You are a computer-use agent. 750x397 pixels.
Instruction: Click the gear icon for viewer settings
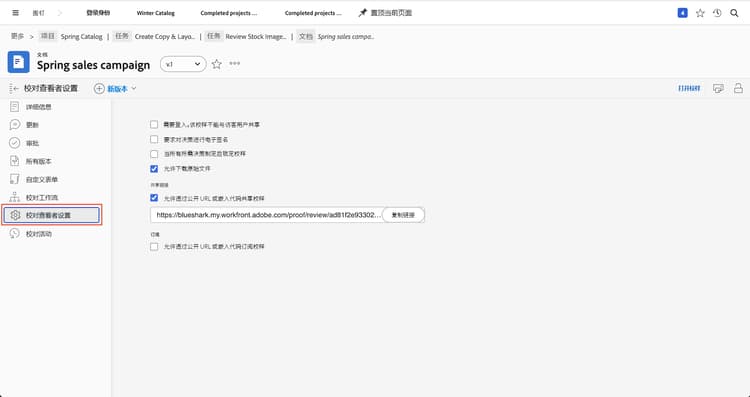point(15,215)
